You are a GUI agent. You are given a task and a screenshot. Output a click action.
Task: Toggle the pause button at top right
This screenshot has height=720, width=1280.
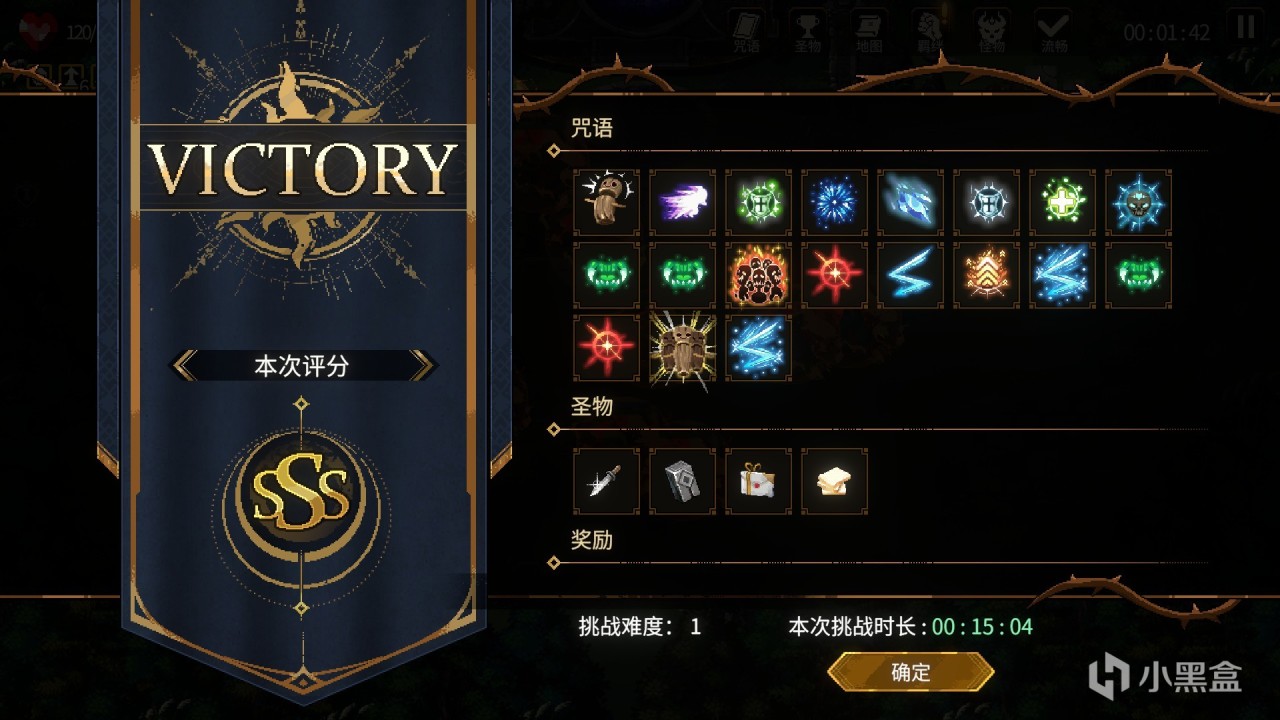(x=1245, y=27)
